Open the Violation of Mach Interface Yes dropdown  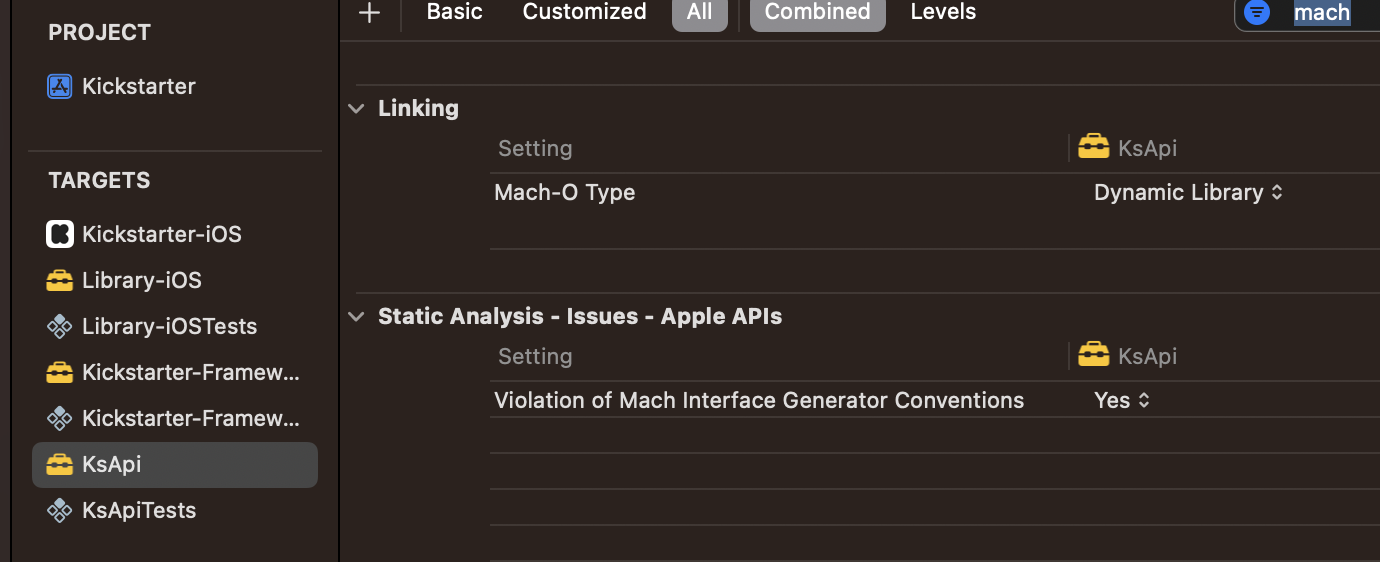click(x=1122, y=400)
